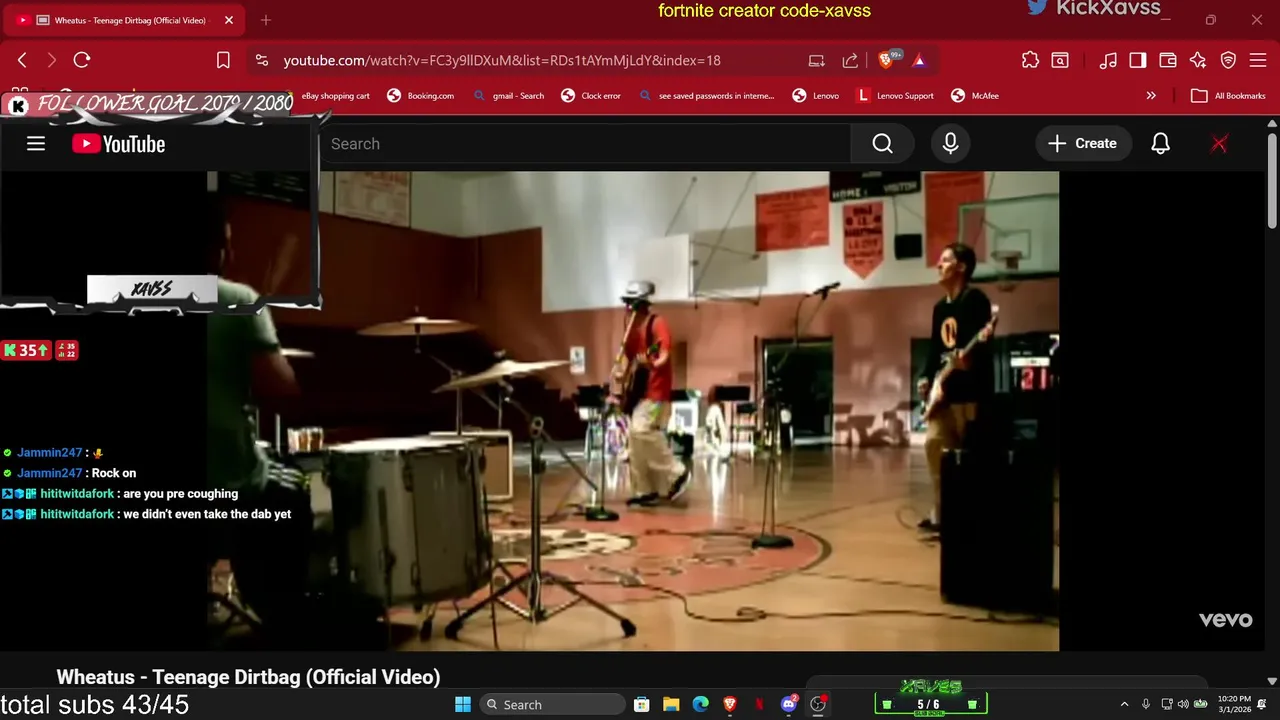
Task: Open the McAfee bookmark
Action: [x=975, y=96]
